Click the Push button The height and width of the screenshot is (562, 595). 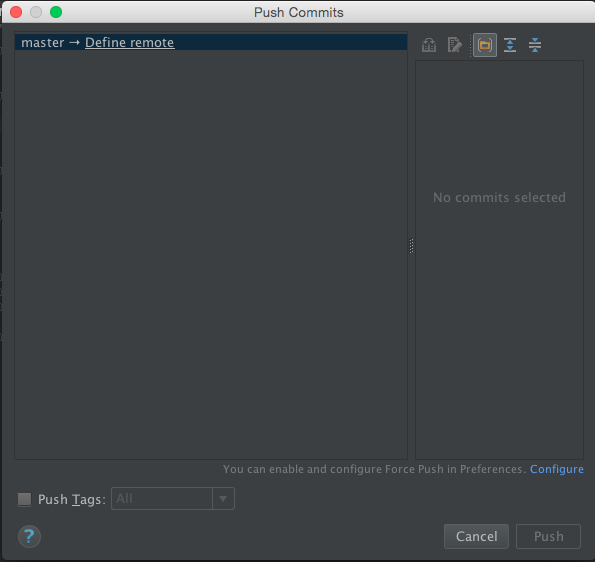pyautogui.click(x=548, y=536)
